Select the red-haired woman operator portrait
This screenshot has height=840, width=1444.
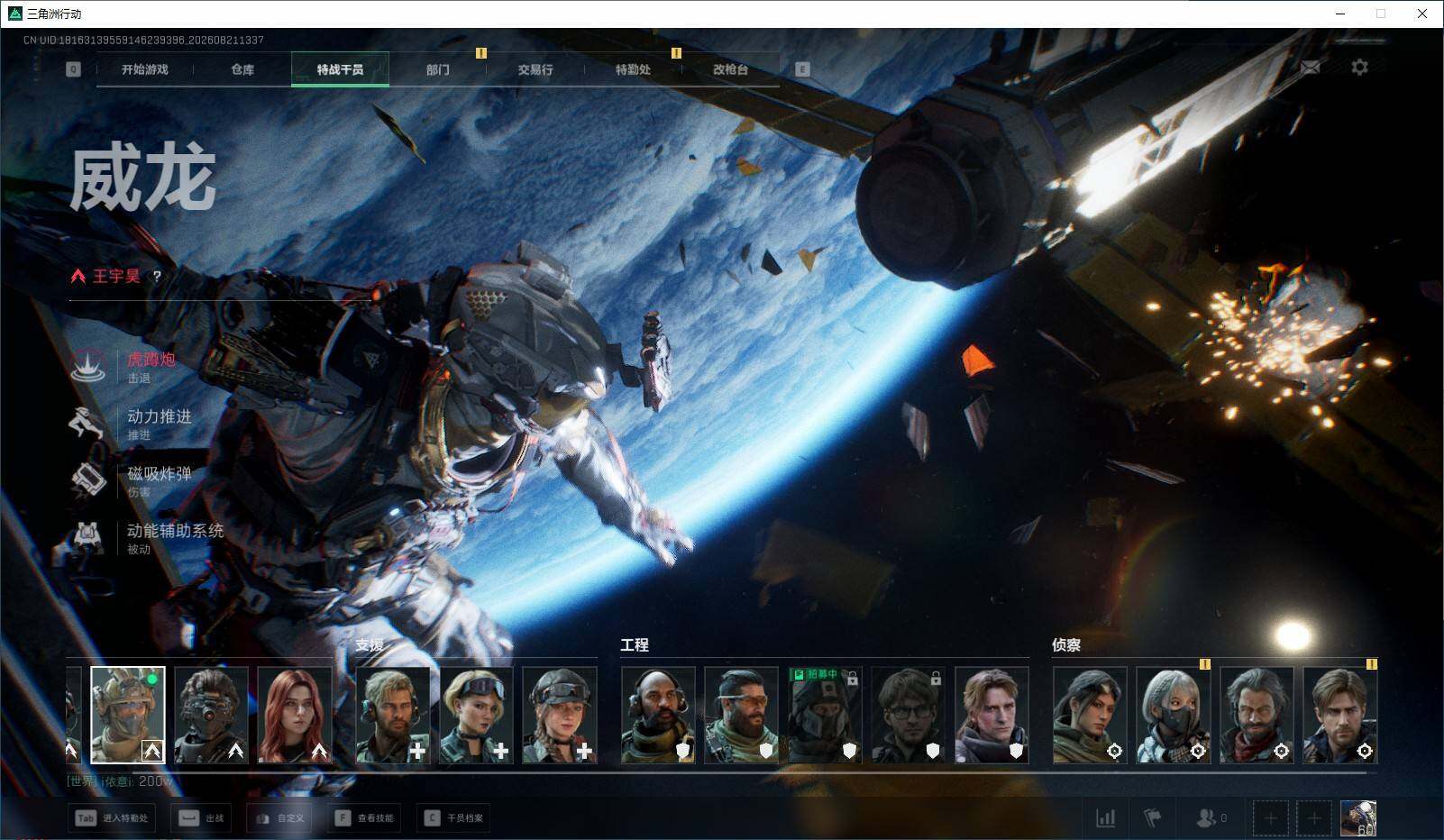[x=295, y=715]
